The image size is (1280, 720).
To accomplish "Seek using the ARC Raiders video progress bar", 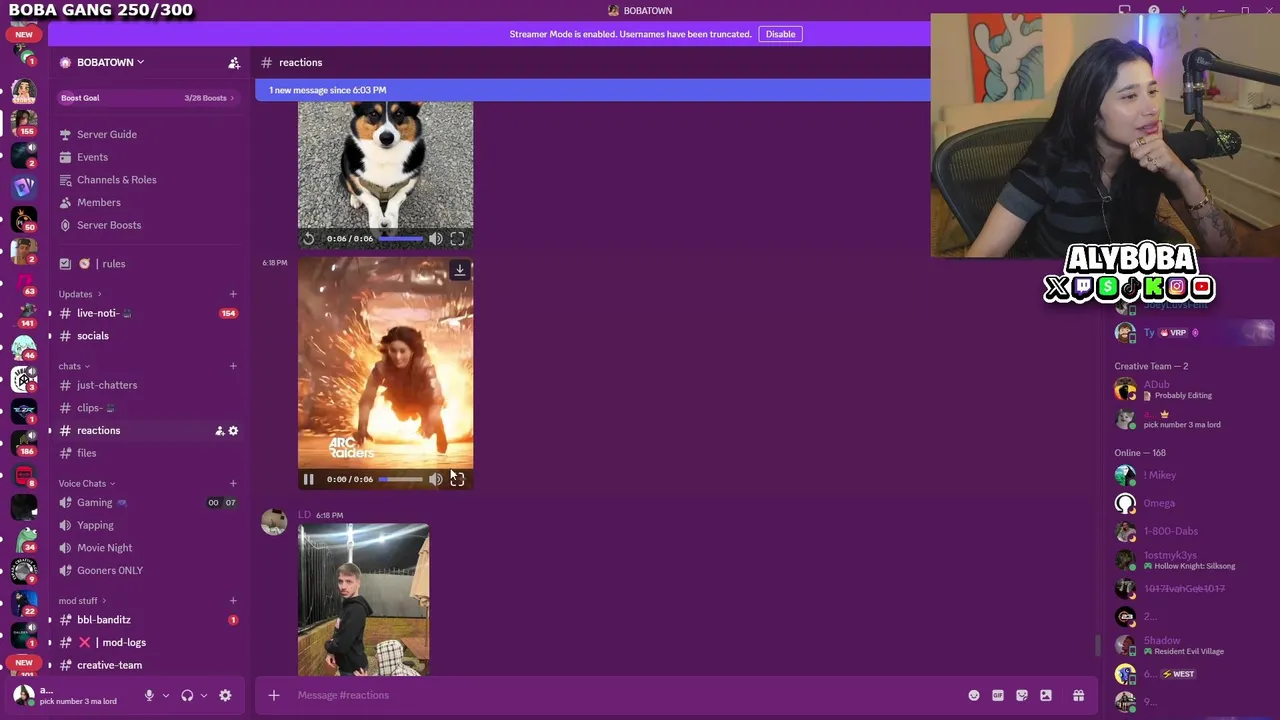I will 401,480.
